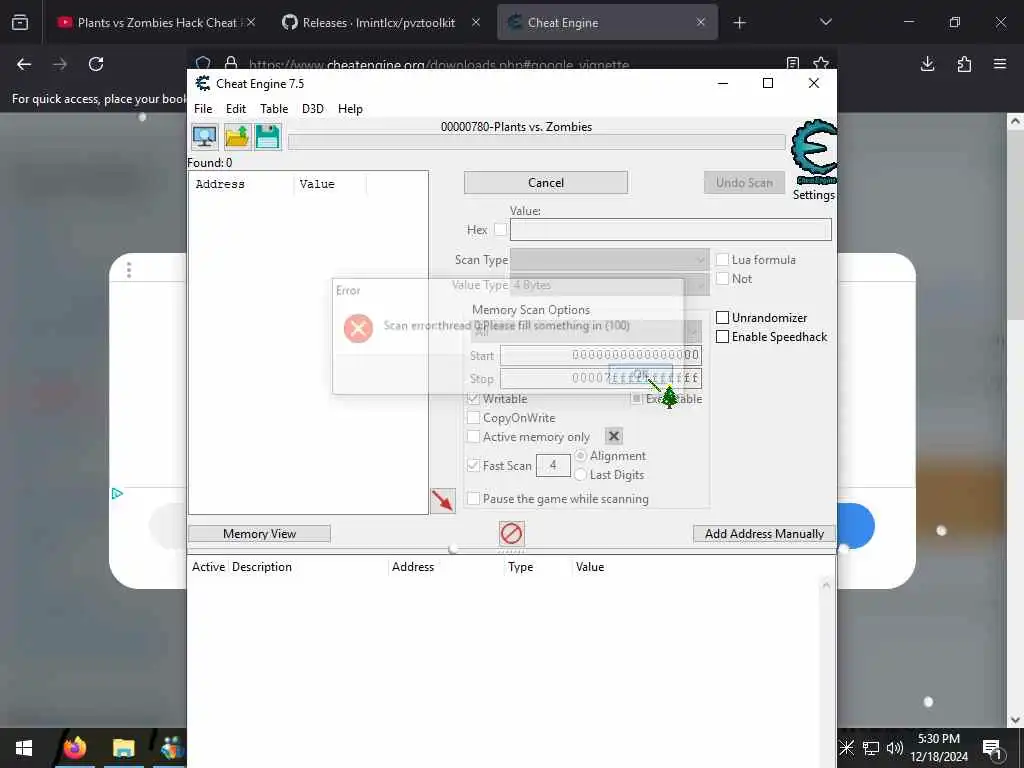Open File Explorer from the taskbar
The width and height of the screenshot is (1024, 768).
coord(123,748)
